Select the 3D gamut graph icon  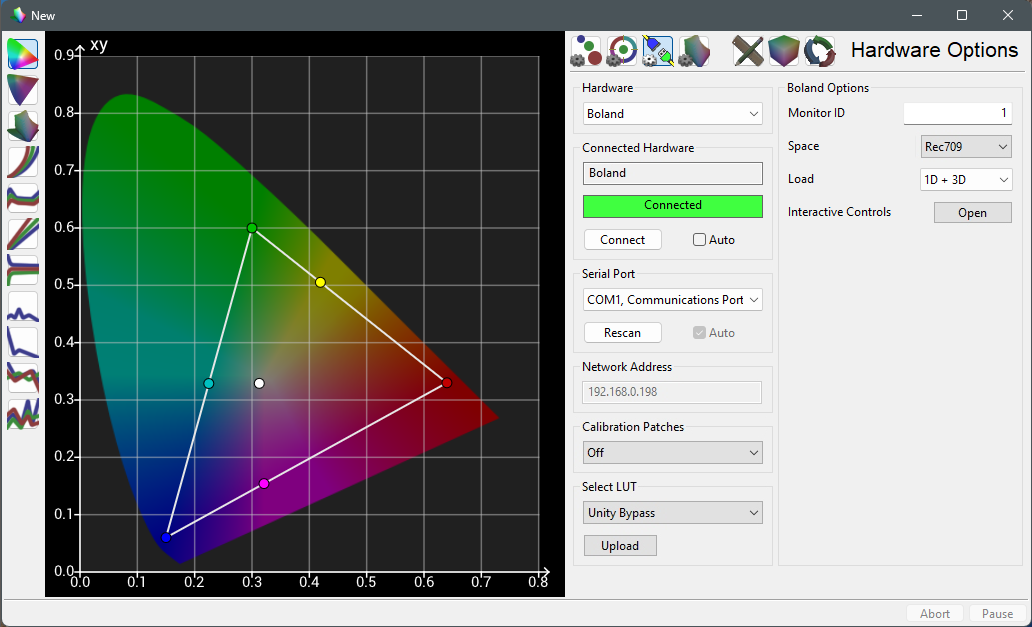pyautogui.click(x=22, y=126)
